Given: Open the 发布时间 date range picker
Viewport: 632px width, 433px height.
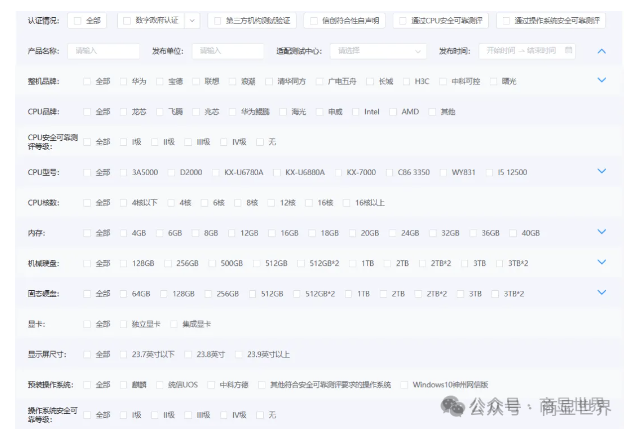Looking at the screenshot, I should pos(527,51).
